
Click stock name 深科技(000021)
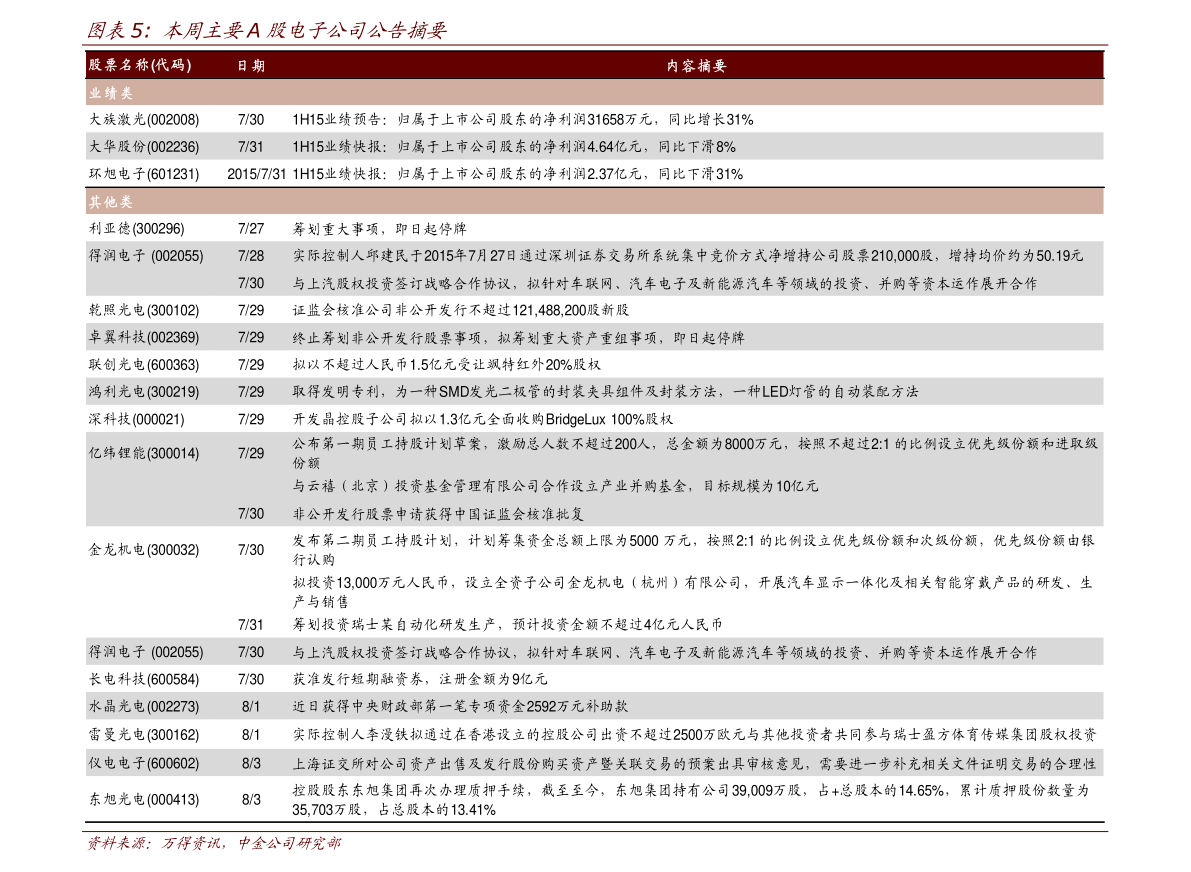coord(136,419)
